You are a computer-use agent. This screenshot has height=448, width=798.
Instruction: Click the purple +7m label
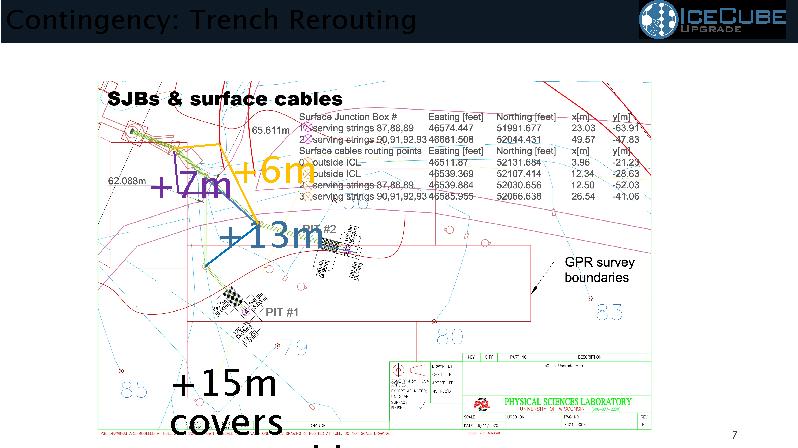pyautogui.click(x=190, y=185)
